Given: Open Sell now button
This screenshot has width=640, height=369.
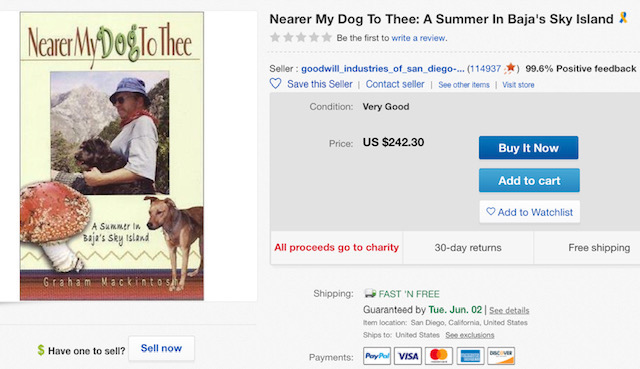Looking at the screenshot, I should click(x=161, y=348).
